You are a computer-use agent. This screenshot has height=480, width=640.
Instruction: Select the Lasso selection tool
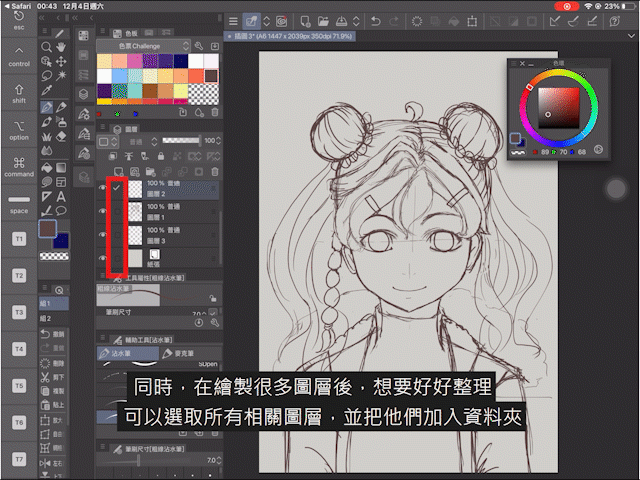47,76
